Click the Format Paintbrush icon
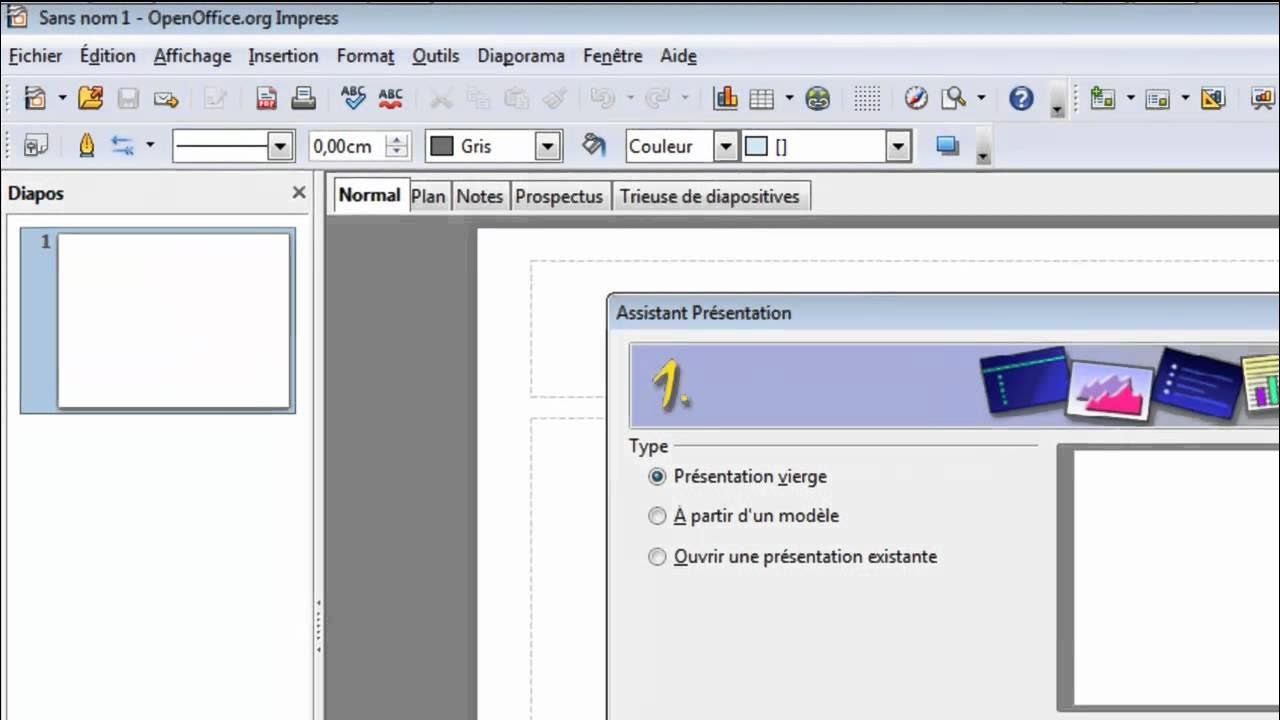This screenshot has height=720, width=1280. point(554,98)
